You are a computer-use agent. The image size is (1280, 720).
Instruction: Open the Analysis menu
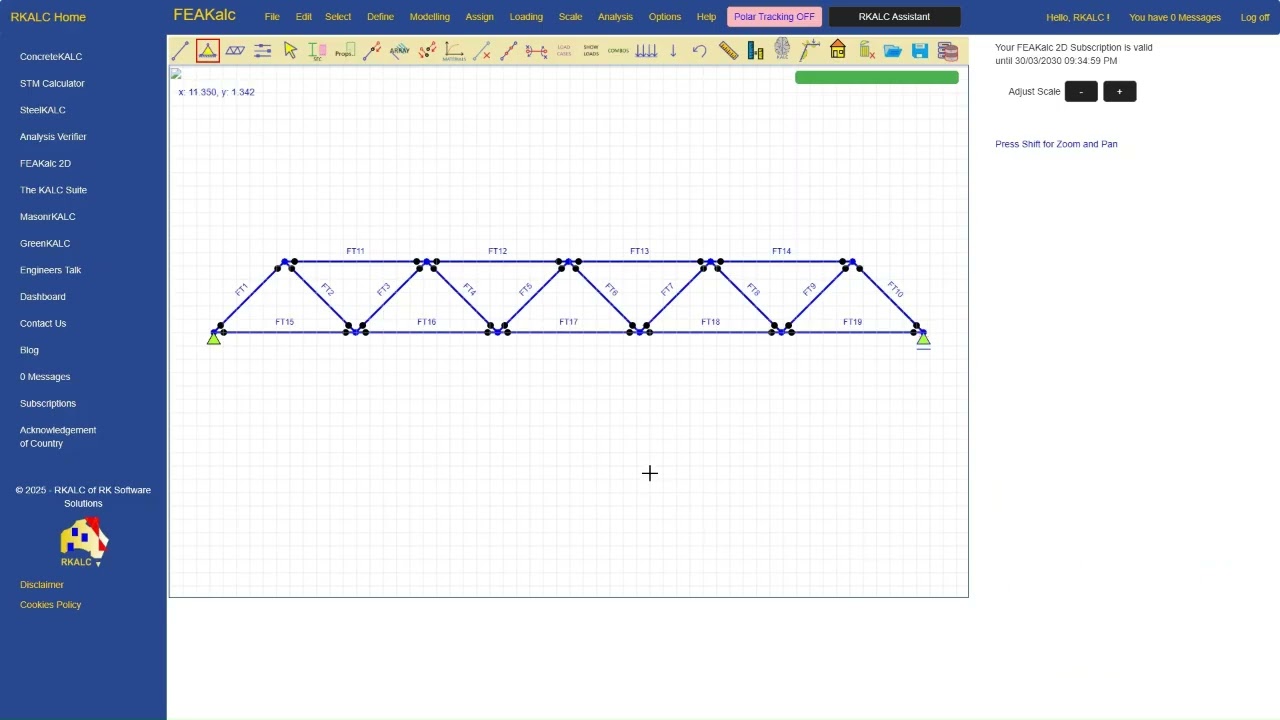(615, 17)
